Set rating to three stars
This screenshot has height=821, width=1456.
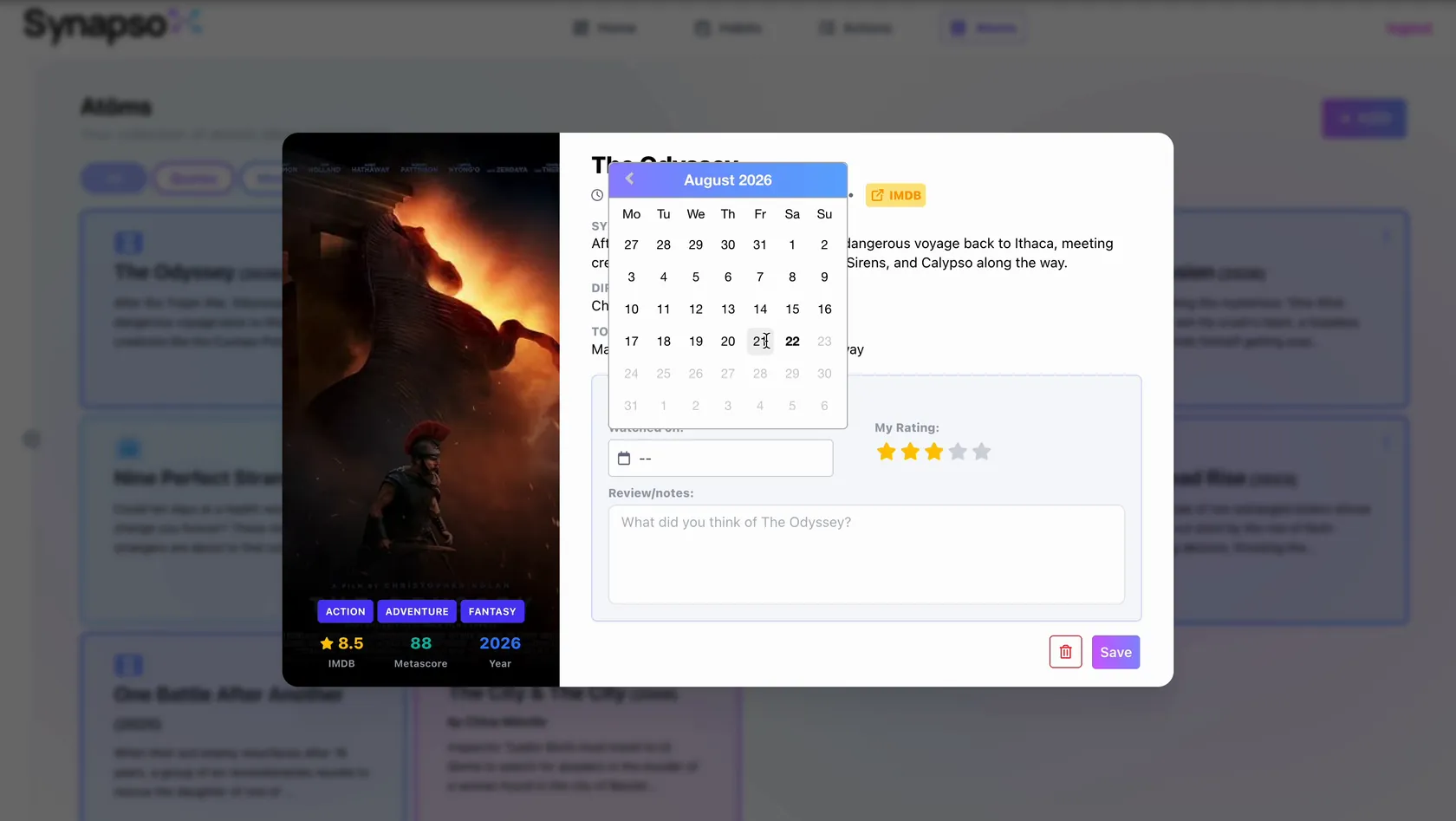(933, 452)
